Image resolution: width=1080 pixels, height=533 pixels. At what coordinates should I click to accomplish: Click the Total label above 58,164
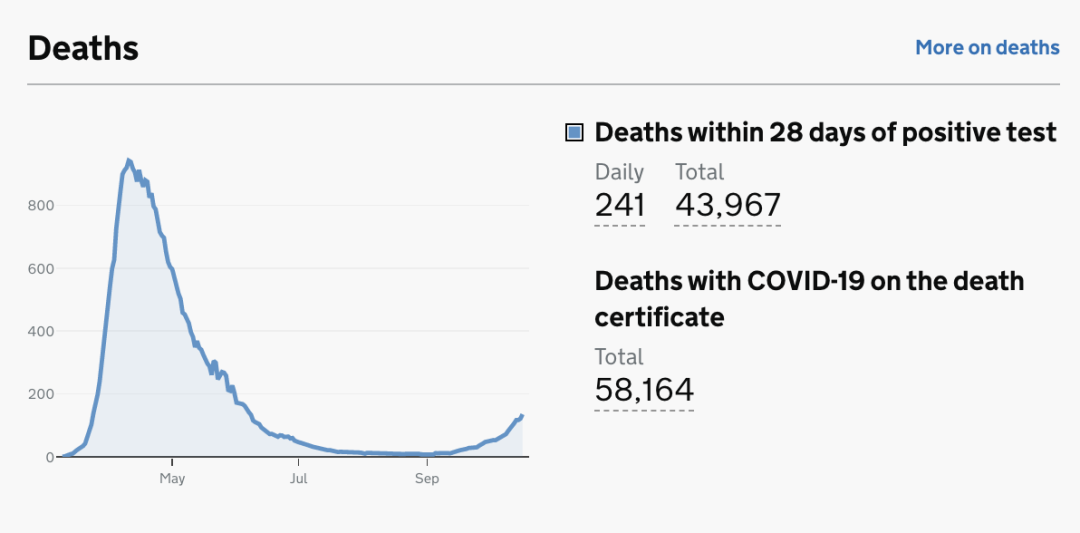click(x=619, y=357)
